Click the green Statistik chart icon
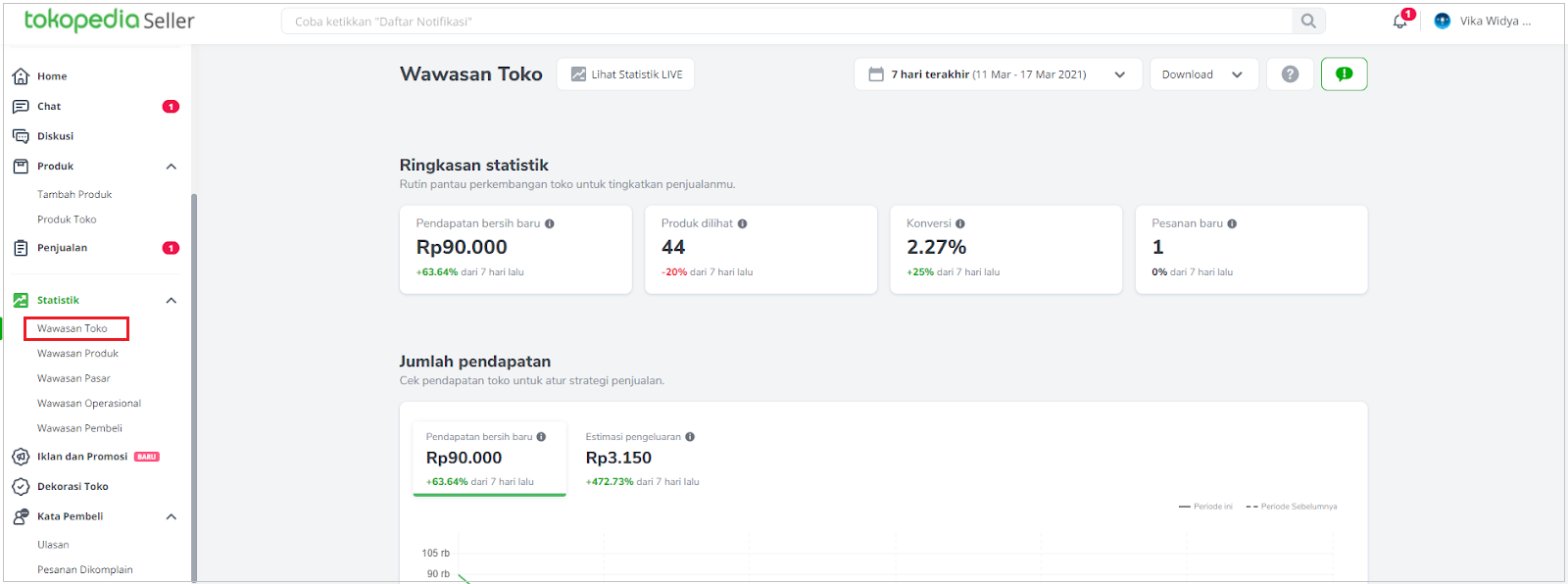This screenshot has width=1568, height=584. coord(21,300)
